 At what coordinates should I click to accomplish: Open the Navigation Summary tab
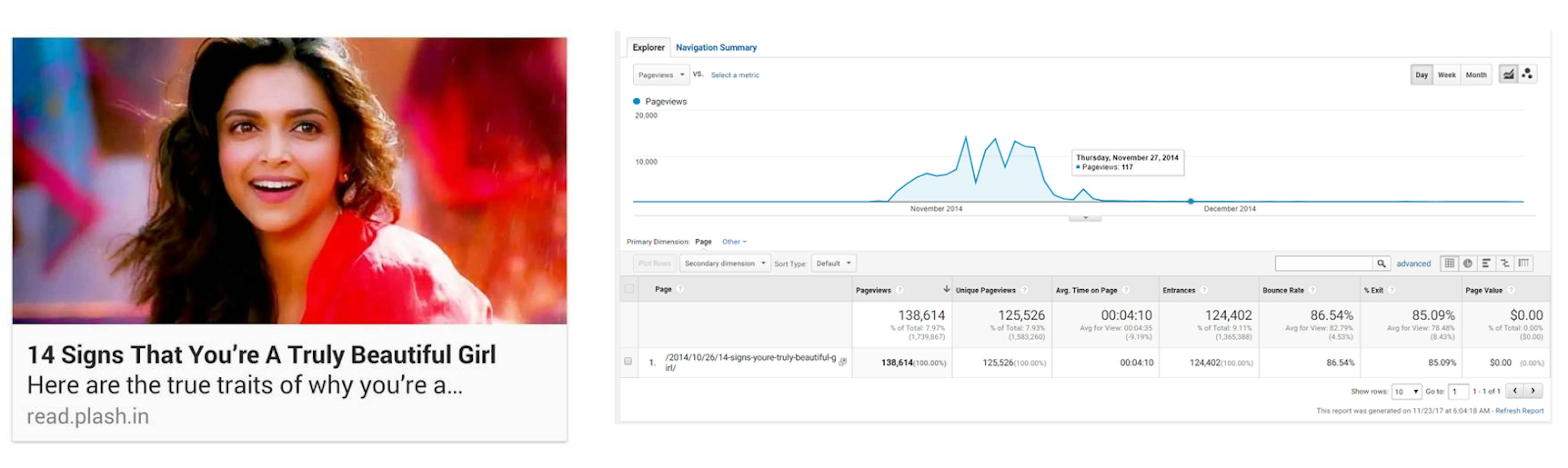coord(716,47)
